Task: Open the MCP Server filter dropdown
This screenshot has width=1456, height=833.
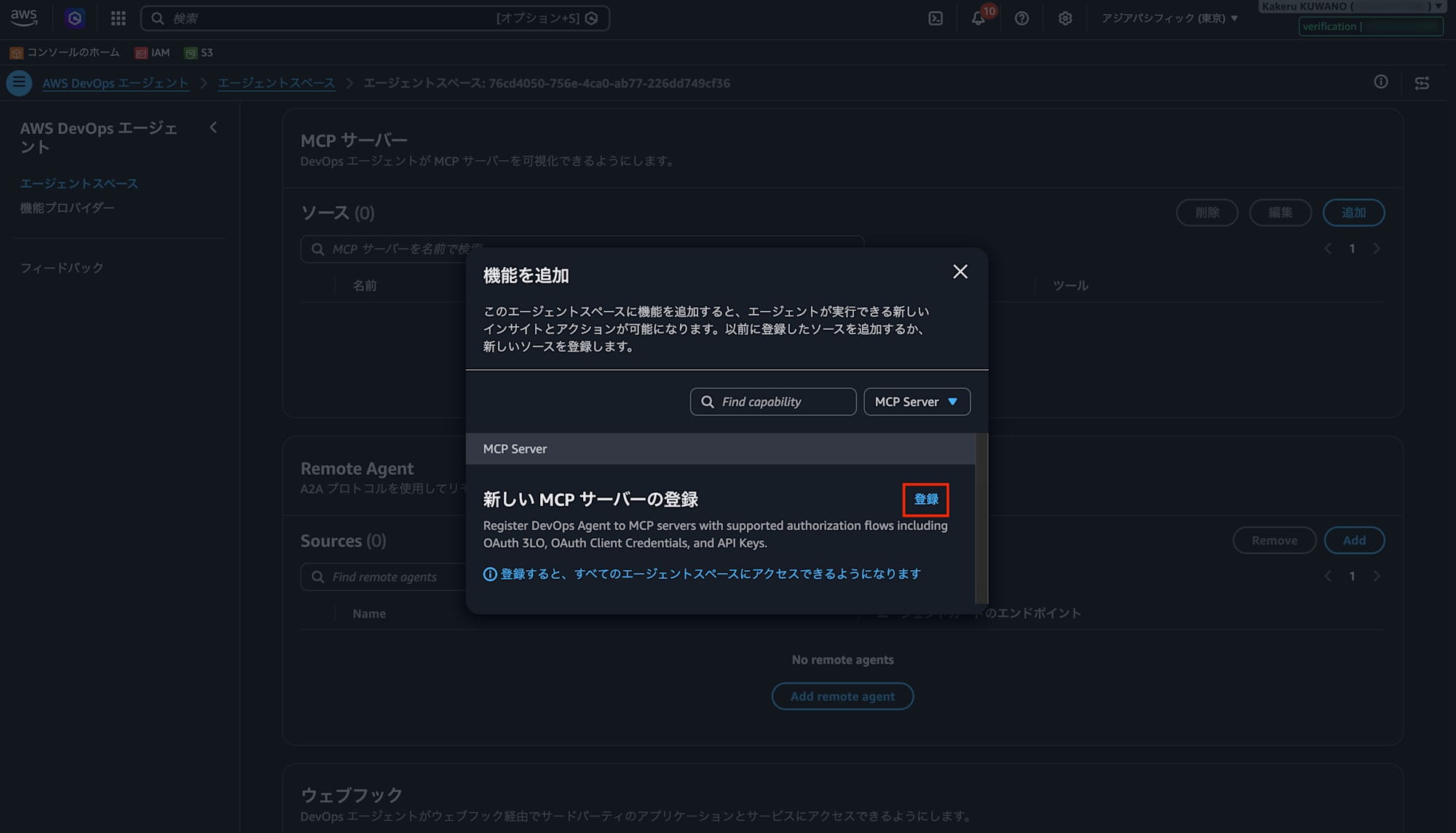Action: (917, 402)
